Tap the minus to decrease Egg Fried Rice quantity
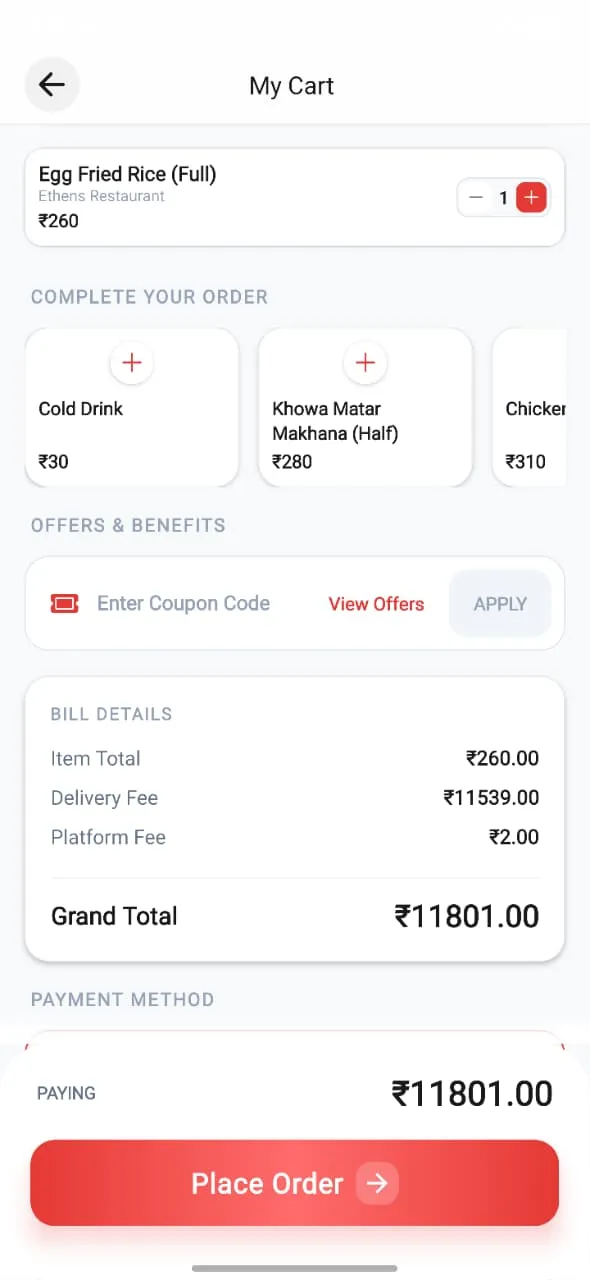 coord(476,197)
